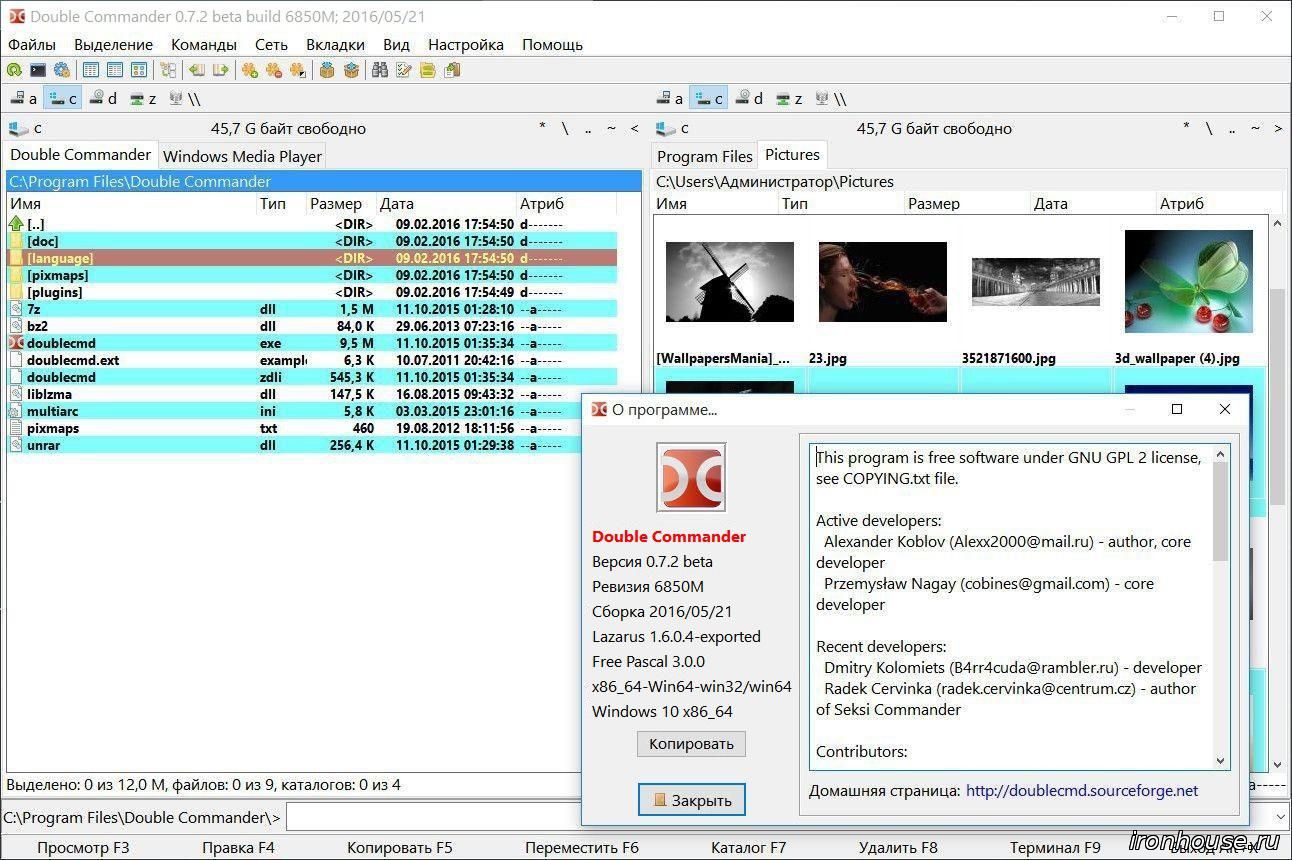Select drive a in right panel

click(x=670, y=98)
